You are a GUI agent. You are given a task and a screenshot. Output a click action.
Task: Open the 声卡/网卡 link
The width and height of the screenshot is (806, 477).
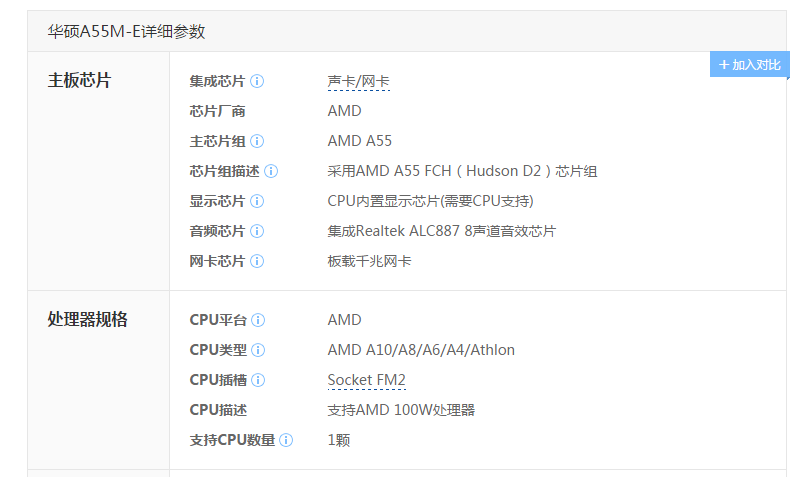(x=358, y=81)
